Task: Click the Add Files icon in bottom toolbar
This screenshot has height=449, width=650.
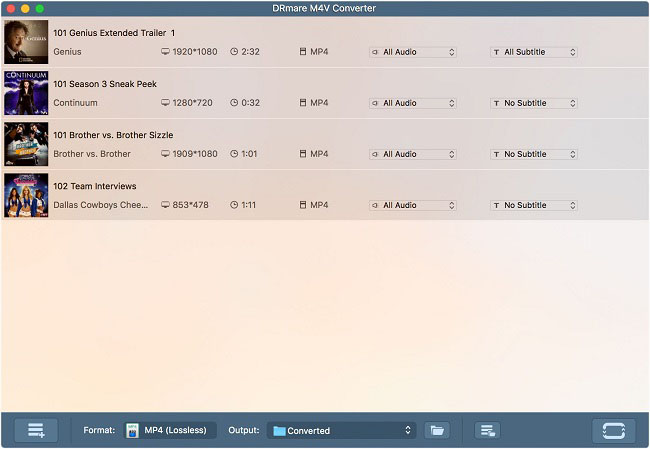Action: coord(36,430)
